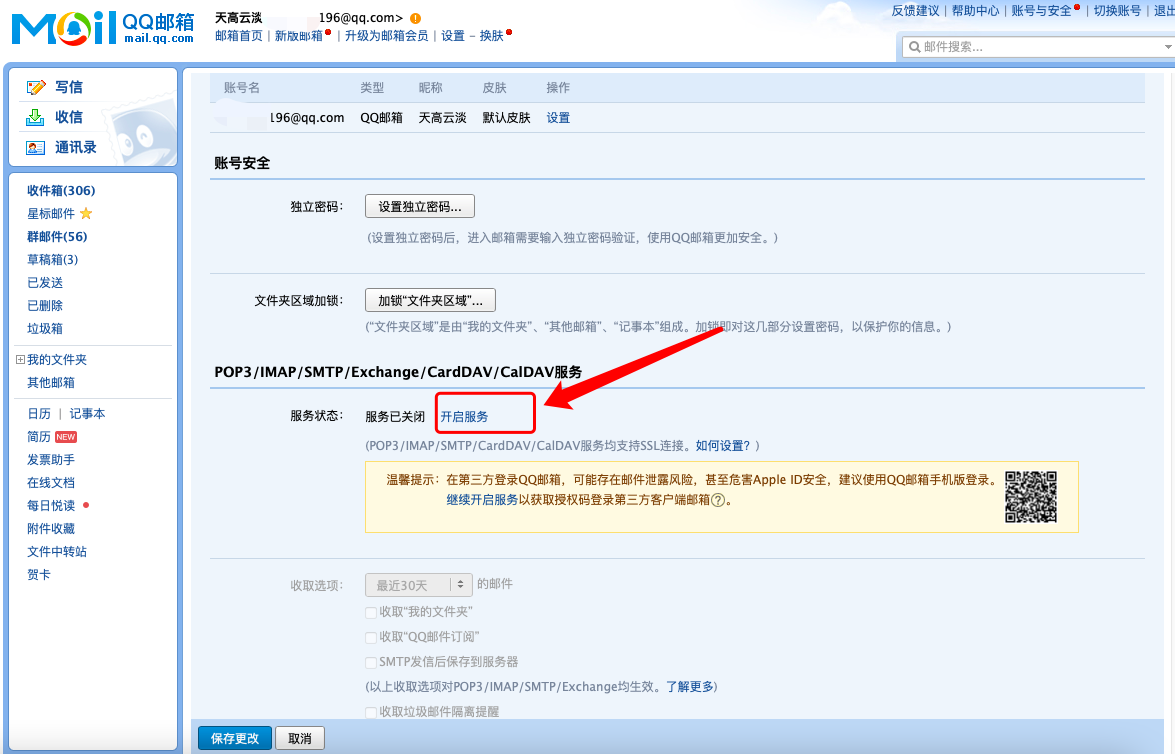Click the help question mark after 客户端邮箱
Image resolution: width=1175 pixels, height=754 pixels.
click(x=718, y=500)
